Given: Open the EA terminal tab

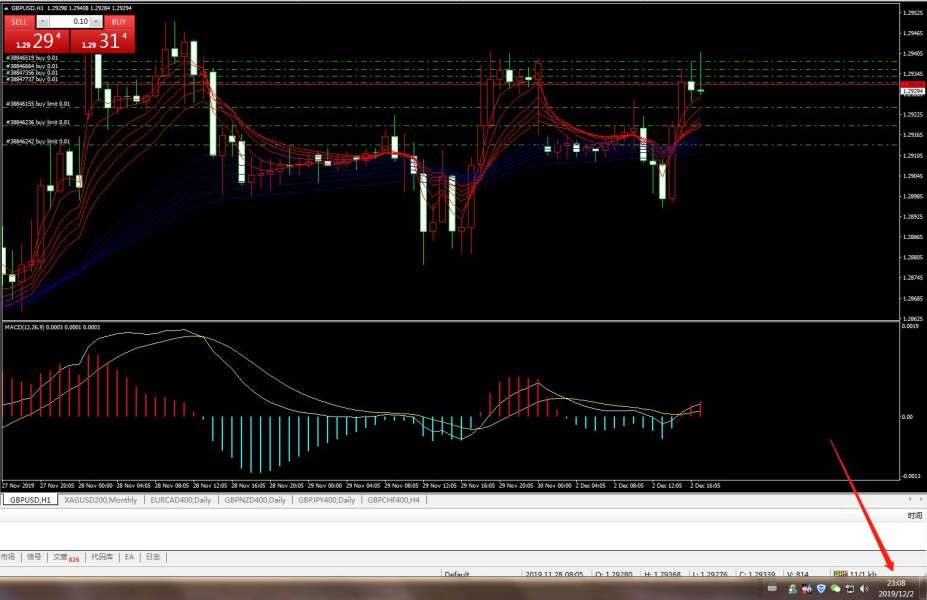Looking at the screenshot, I should click(x=129, y=557).
